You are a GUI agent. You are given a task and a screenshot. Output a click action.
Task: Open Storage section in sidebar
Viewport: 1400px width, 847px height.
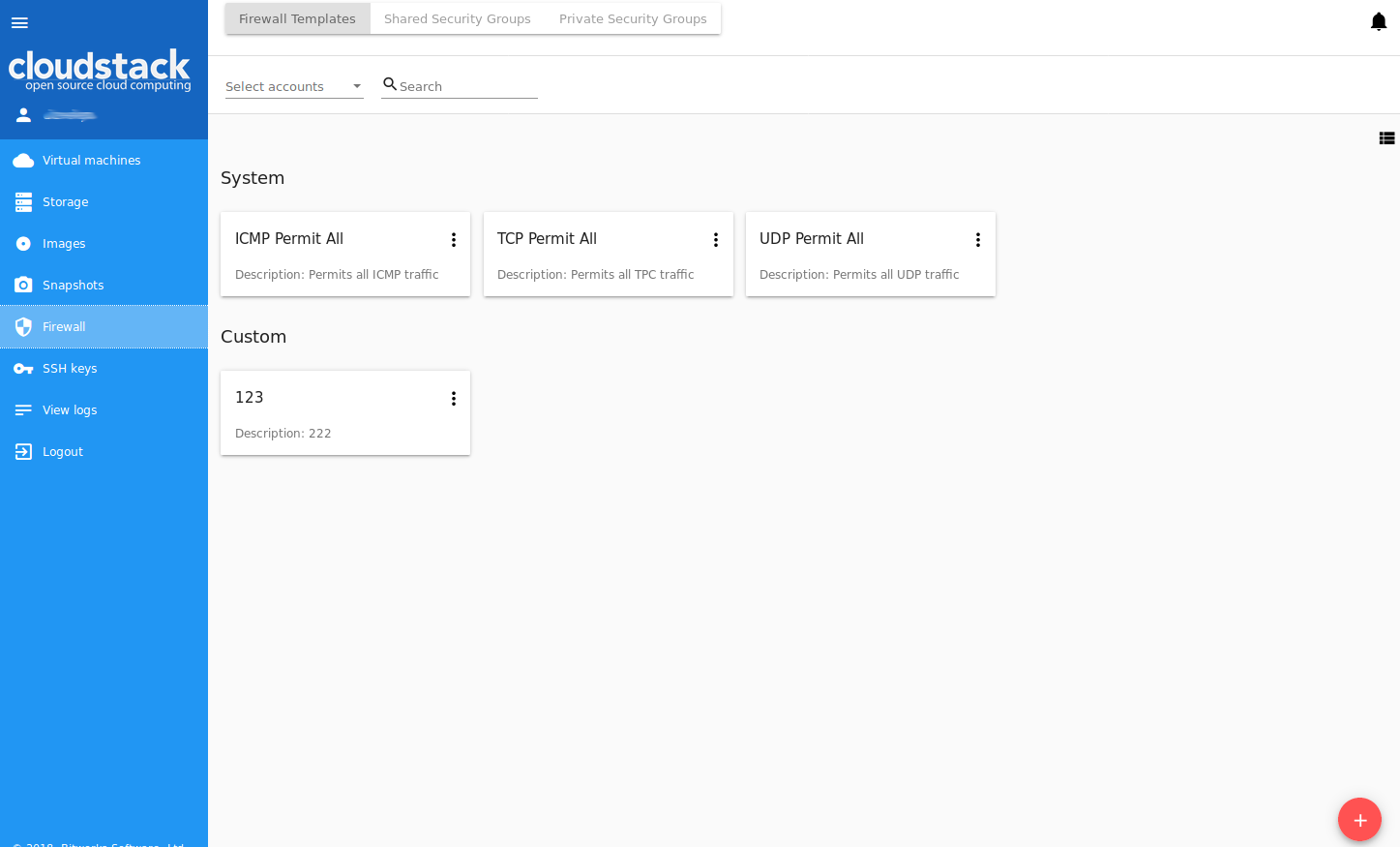[65, 201]
